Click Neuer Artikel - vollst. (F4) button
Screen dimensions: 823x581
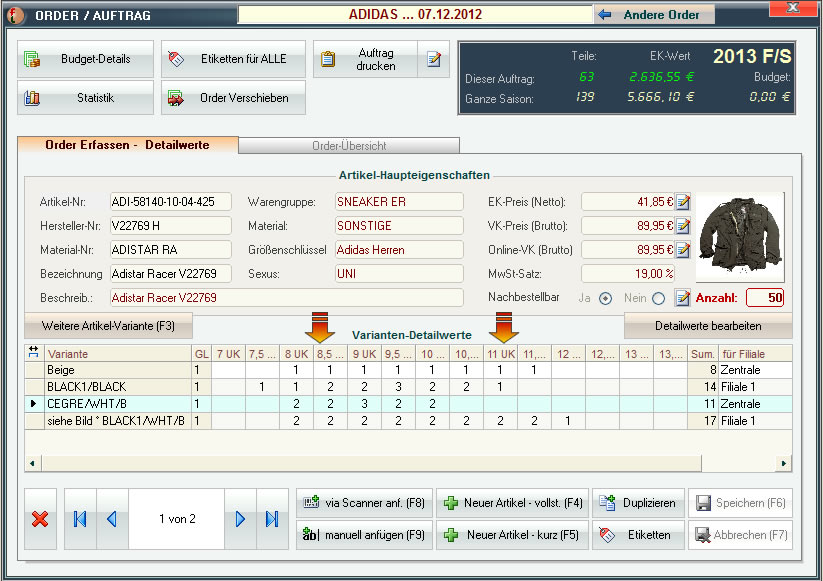[x=512, y=503]
